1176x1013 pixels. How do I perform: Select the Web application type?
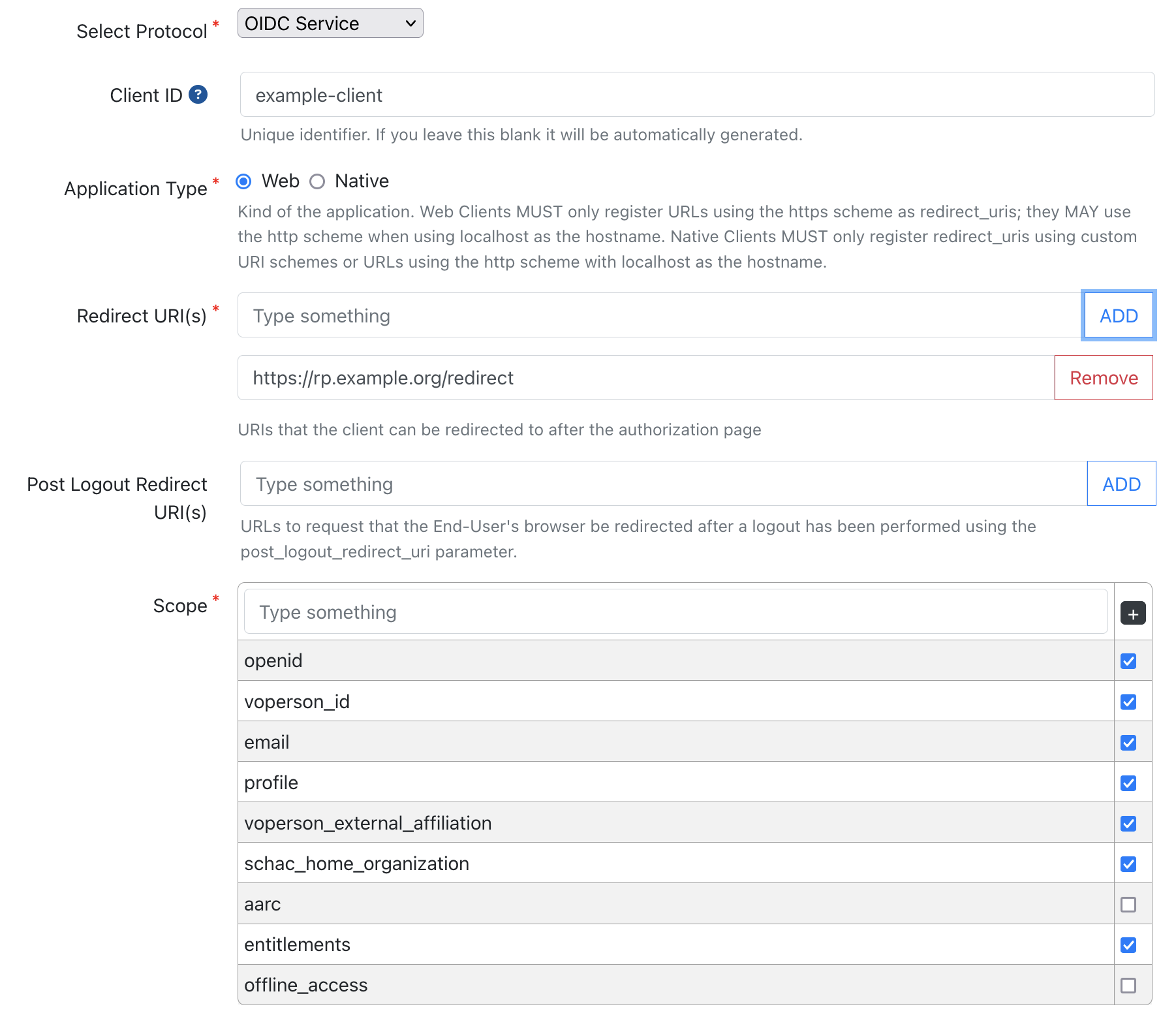click(x=244, y=182)
